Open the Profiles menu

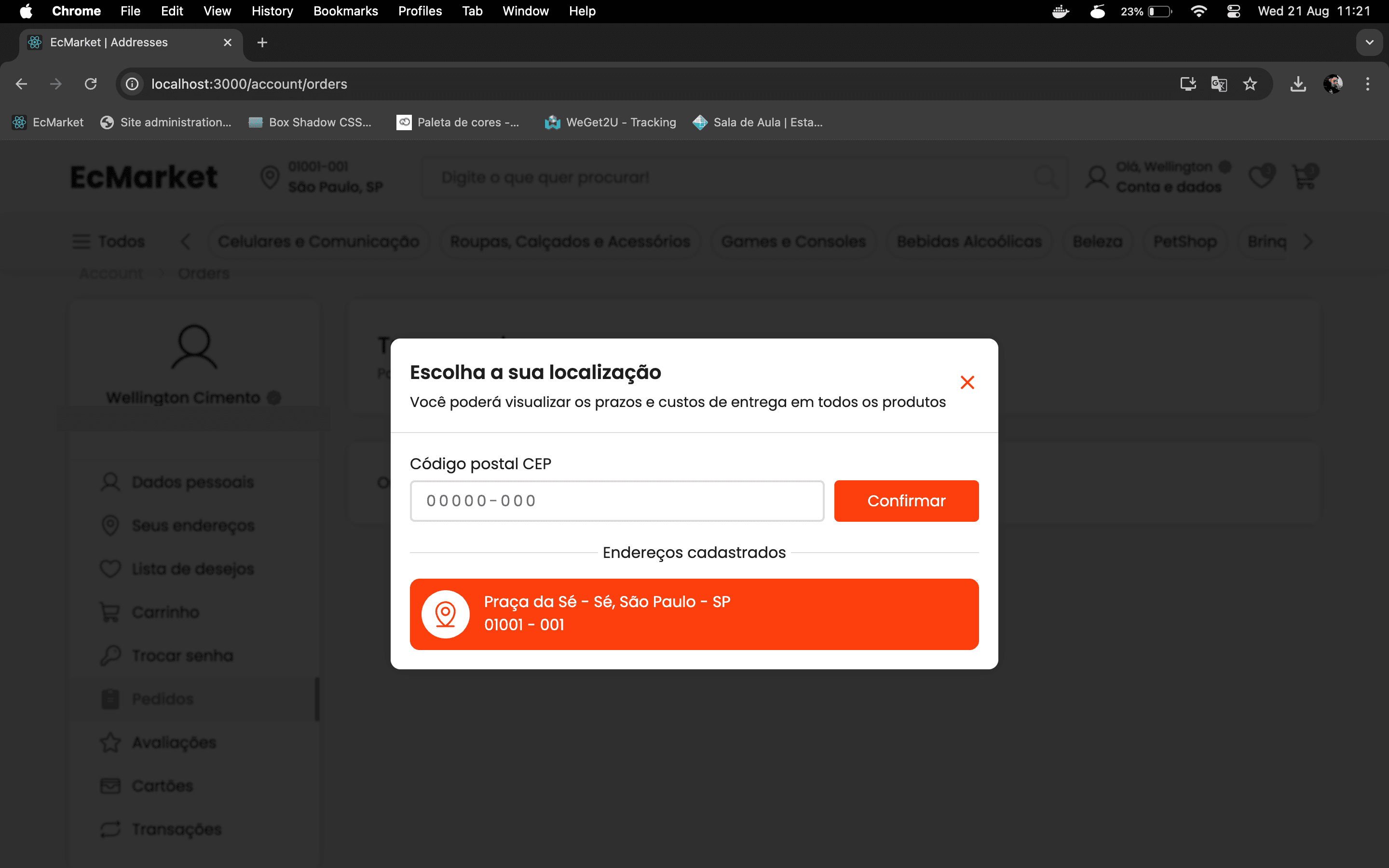point(420,12)
